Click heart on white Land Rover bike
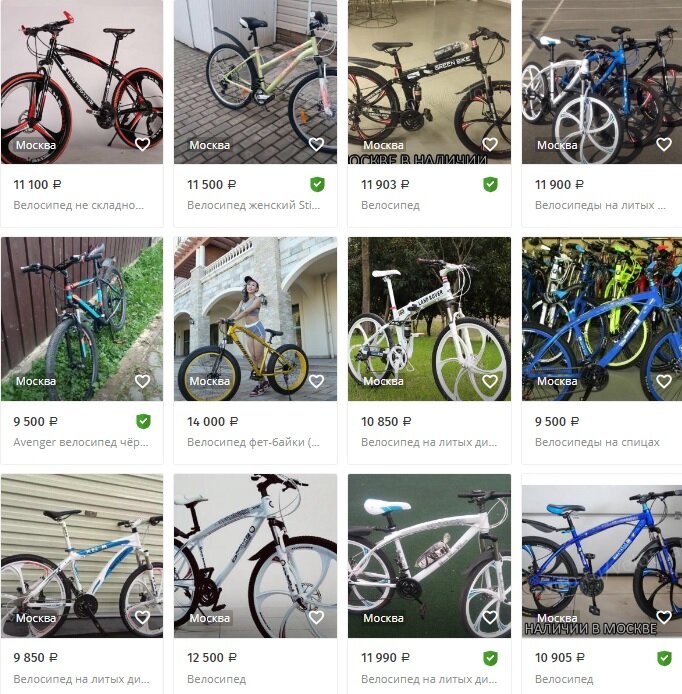682x694 pixels. coord(490,381)
